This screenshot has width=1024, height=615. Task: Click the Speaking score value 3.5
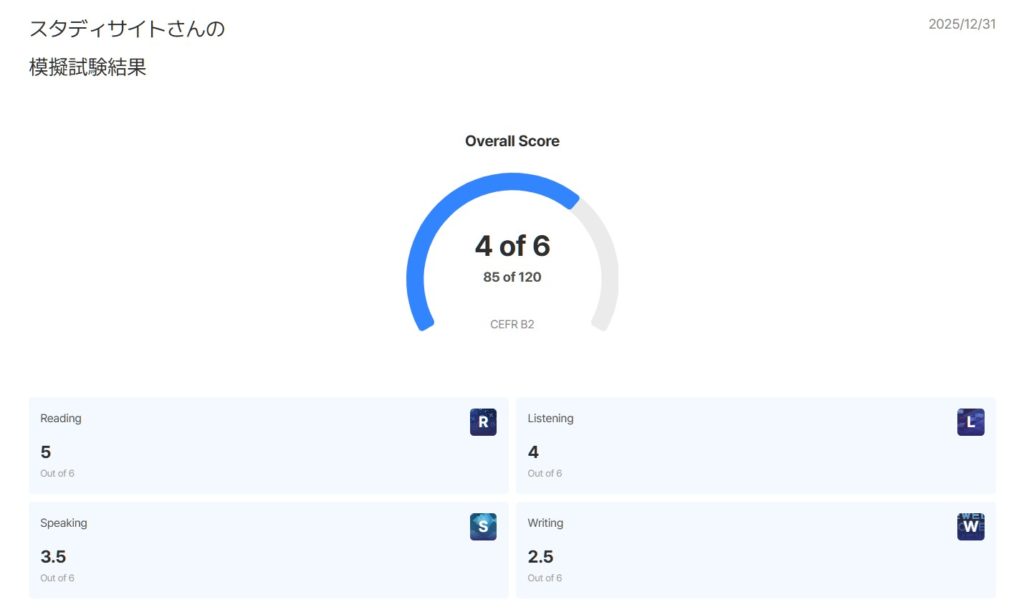53,557
